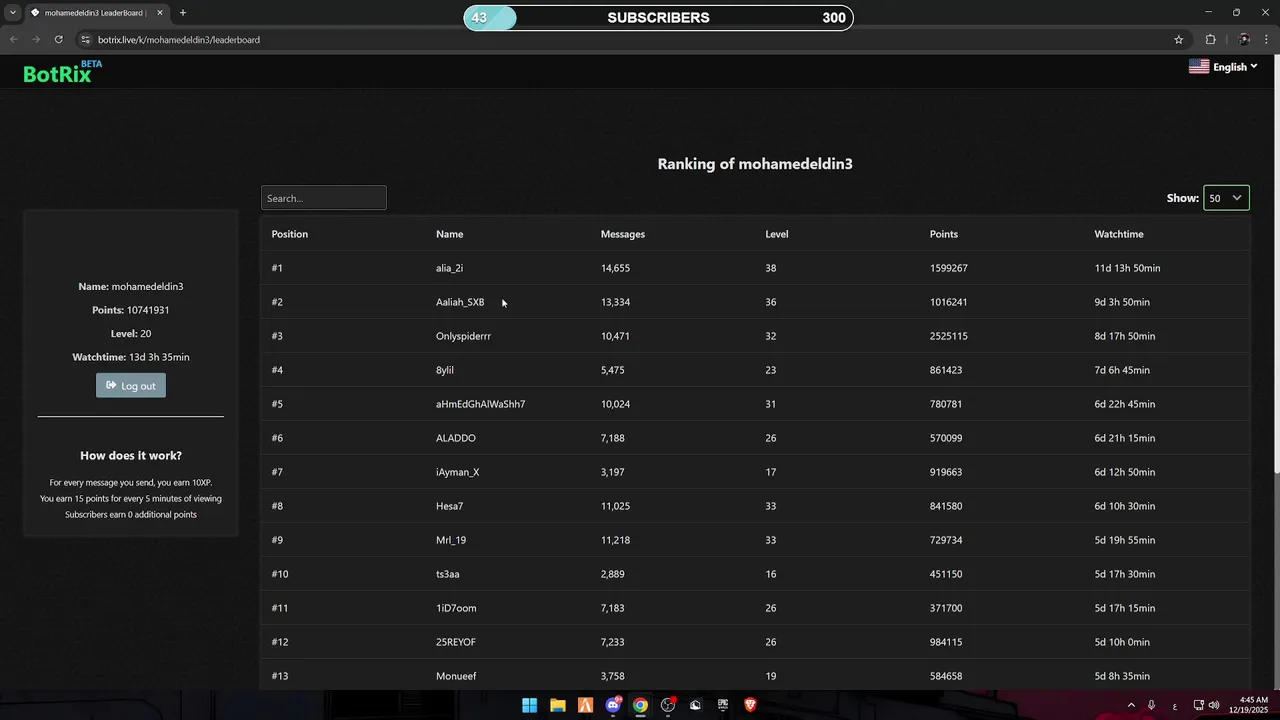Viewport: 1280px width, 720px height.
Task: Sort by the Name column header
Action: click(449, 234)
